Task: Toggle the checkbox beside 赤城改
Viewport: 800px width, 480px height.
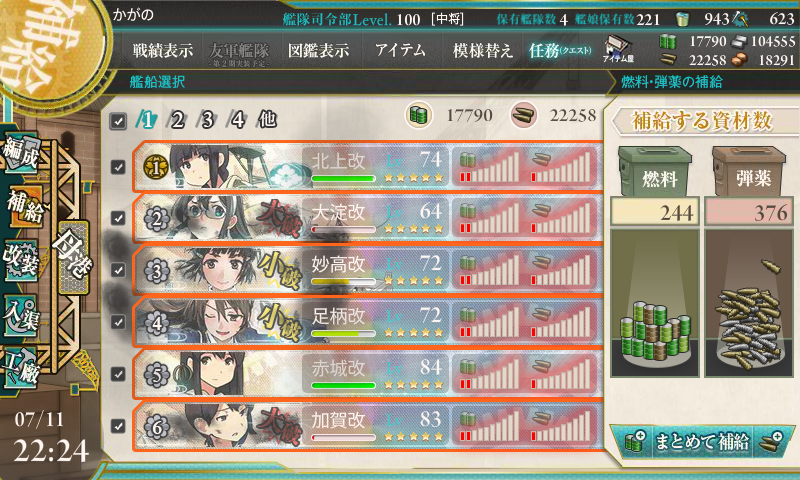Action: (x=118, y=374)
